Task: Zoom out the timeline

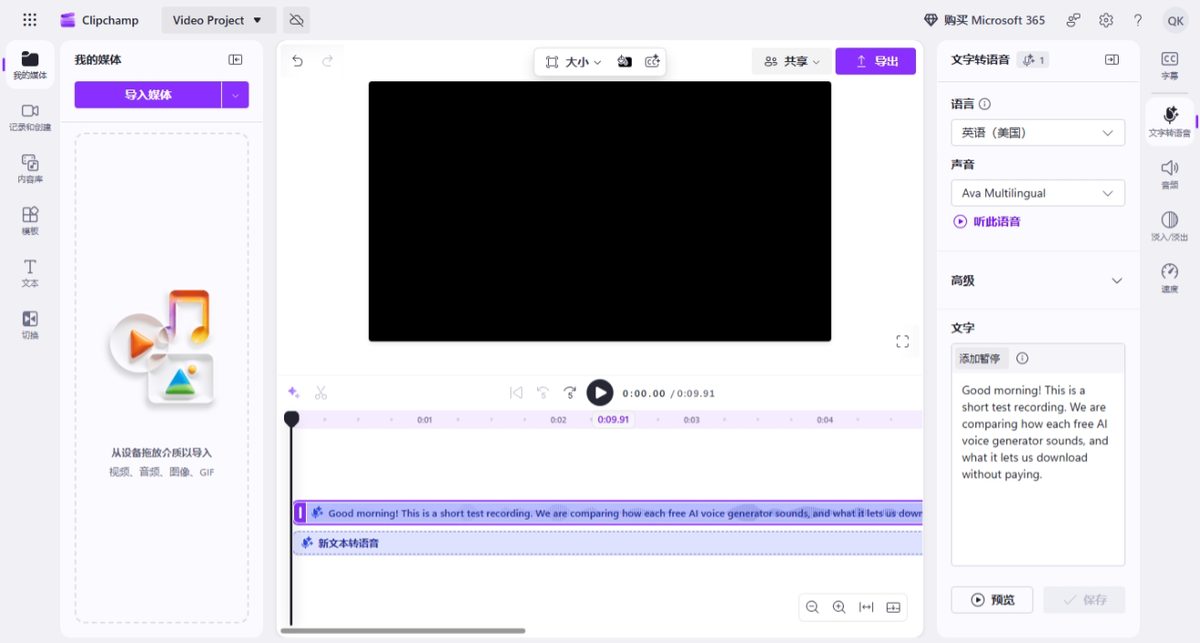Action: pos(812,607)
